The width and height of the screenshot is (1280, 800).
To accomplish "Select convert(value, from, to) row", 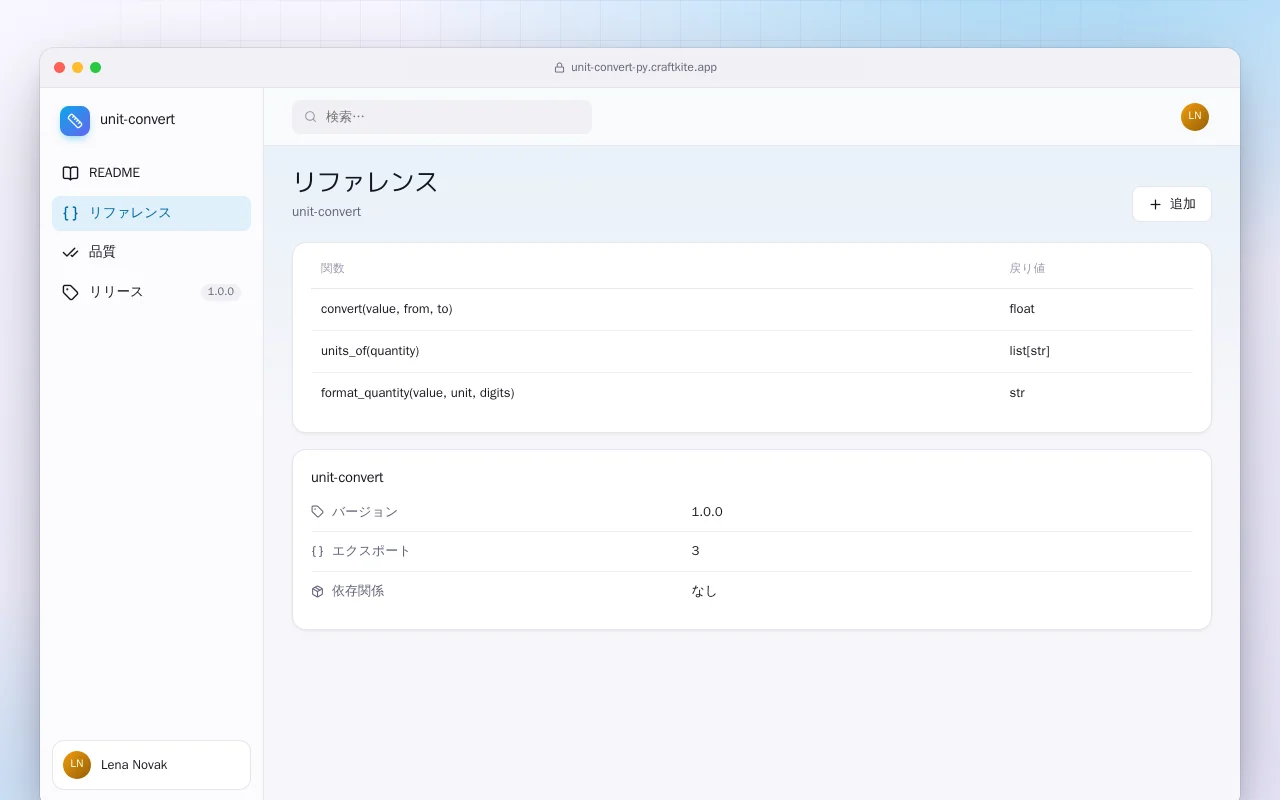I will pos(751,309).
